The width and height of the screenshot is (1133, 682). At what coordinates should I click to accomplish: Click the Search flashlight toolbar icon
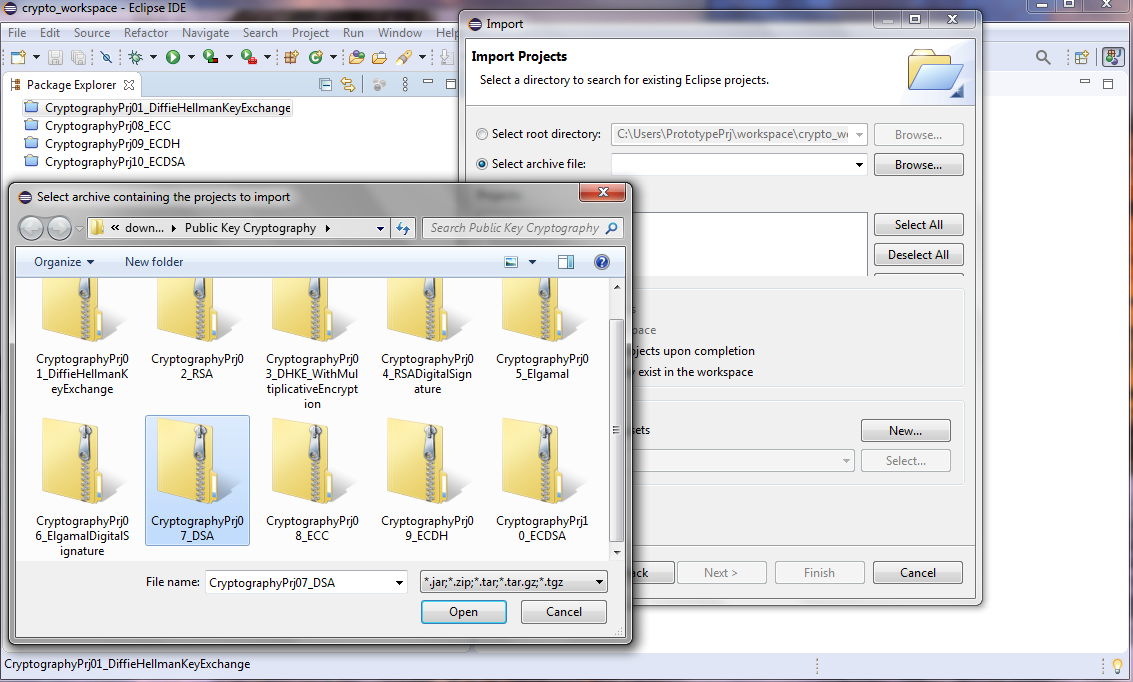pos(404,57)
